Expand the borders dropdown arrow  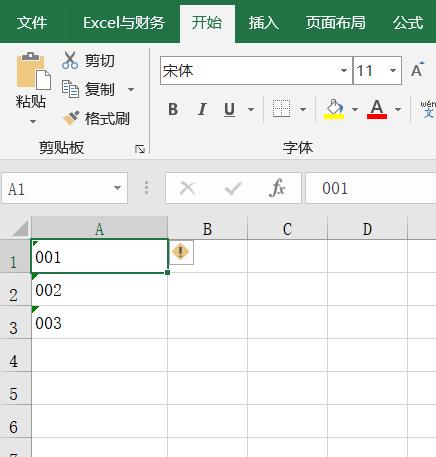[x=303, y=109]
